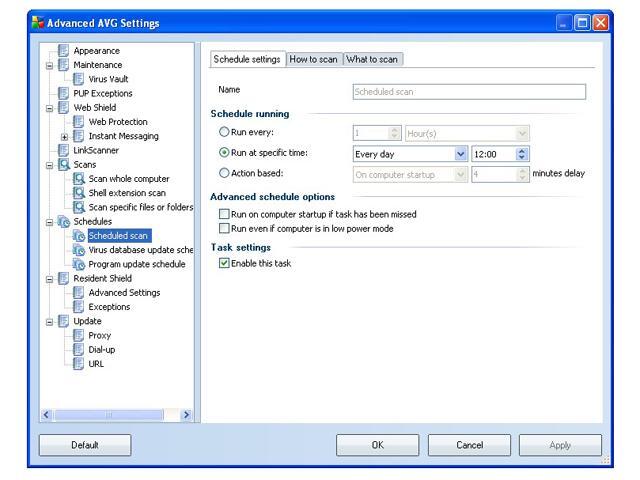Click the tree horizontal scrollbar thumb

pos(109,415)
